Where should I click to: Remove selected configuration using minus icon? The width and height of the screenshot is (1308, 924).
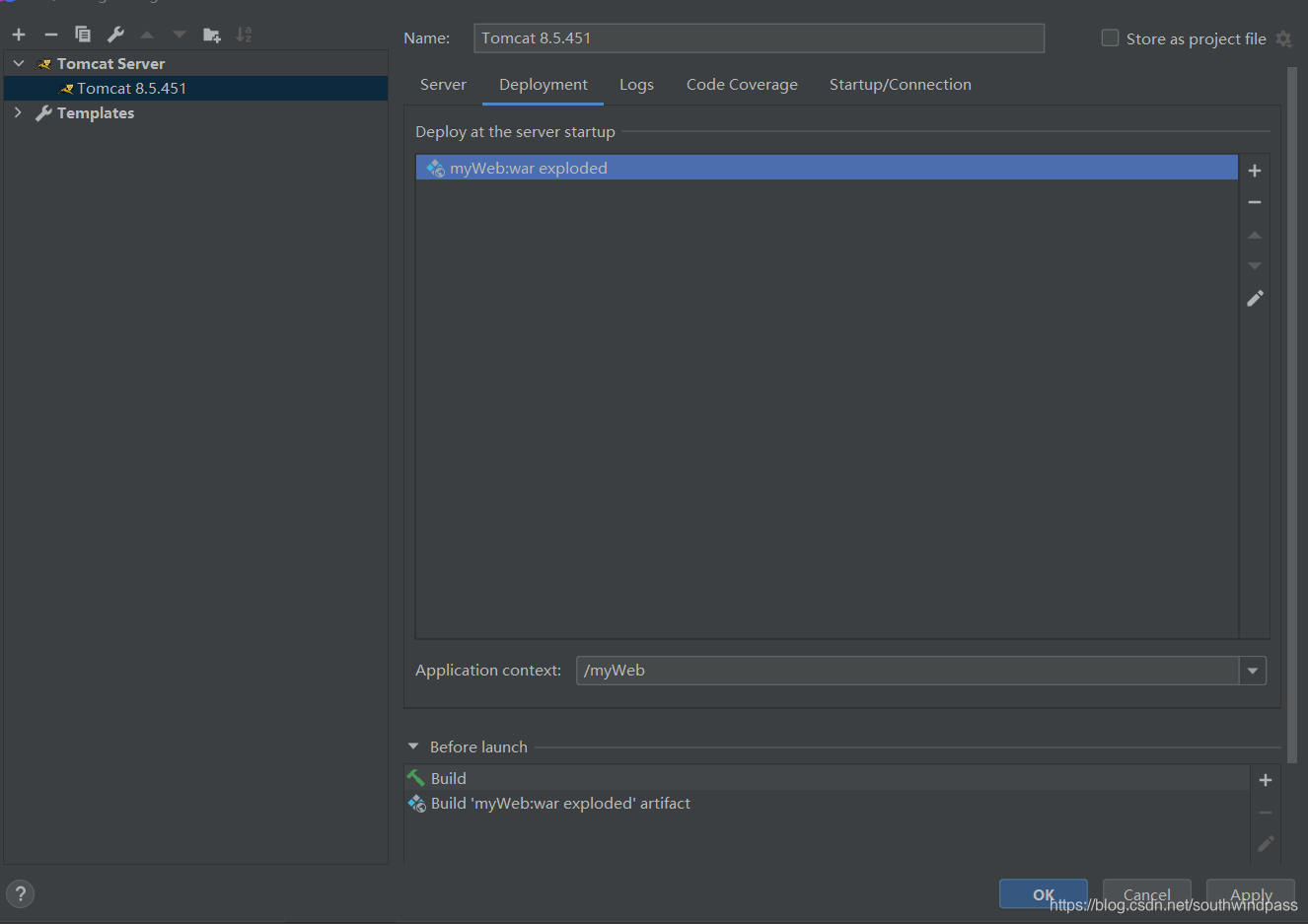51,35
